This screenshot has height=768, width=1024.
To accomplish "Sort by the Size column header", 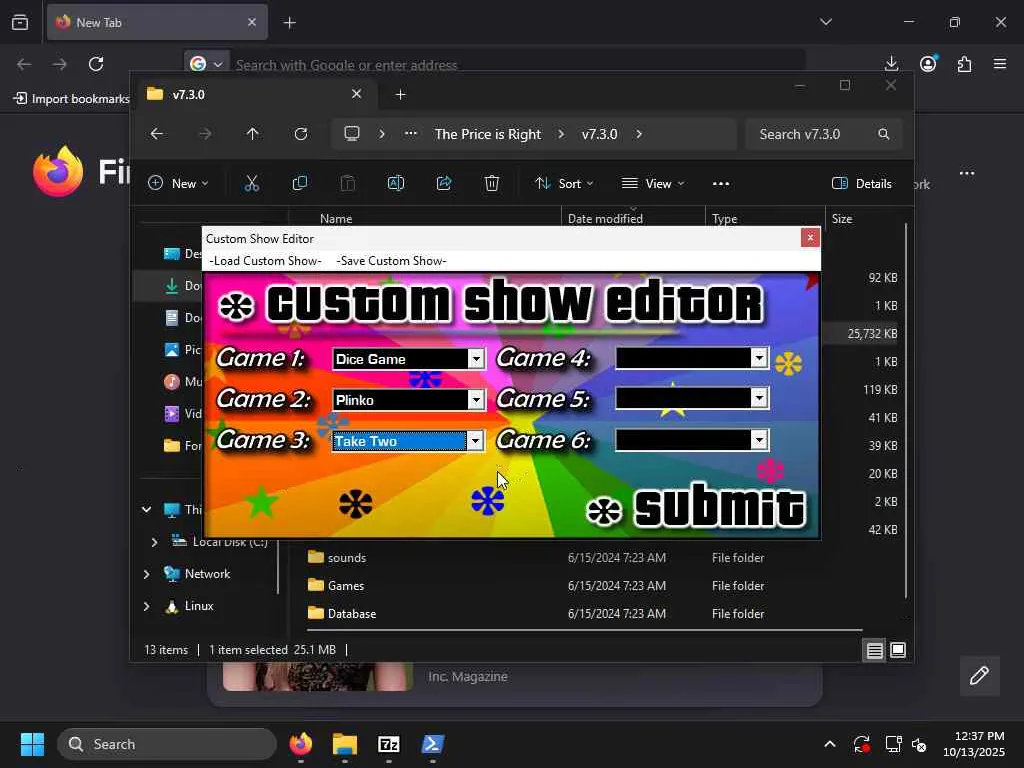I will (842, 219).
